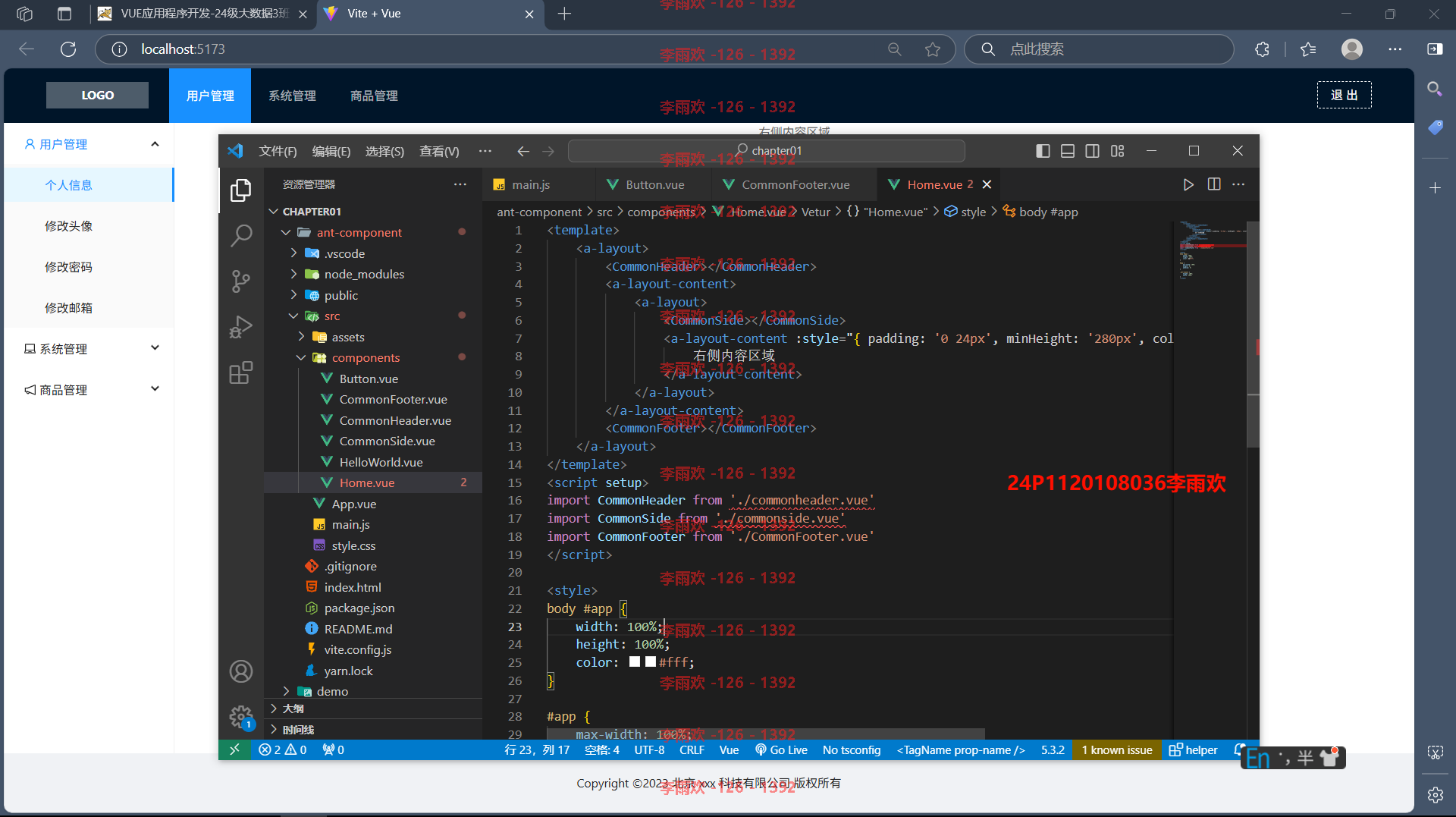Select 系统管理 in top navigation
1456x817 pixels.
pyautogui.click(x=292, y=96)
